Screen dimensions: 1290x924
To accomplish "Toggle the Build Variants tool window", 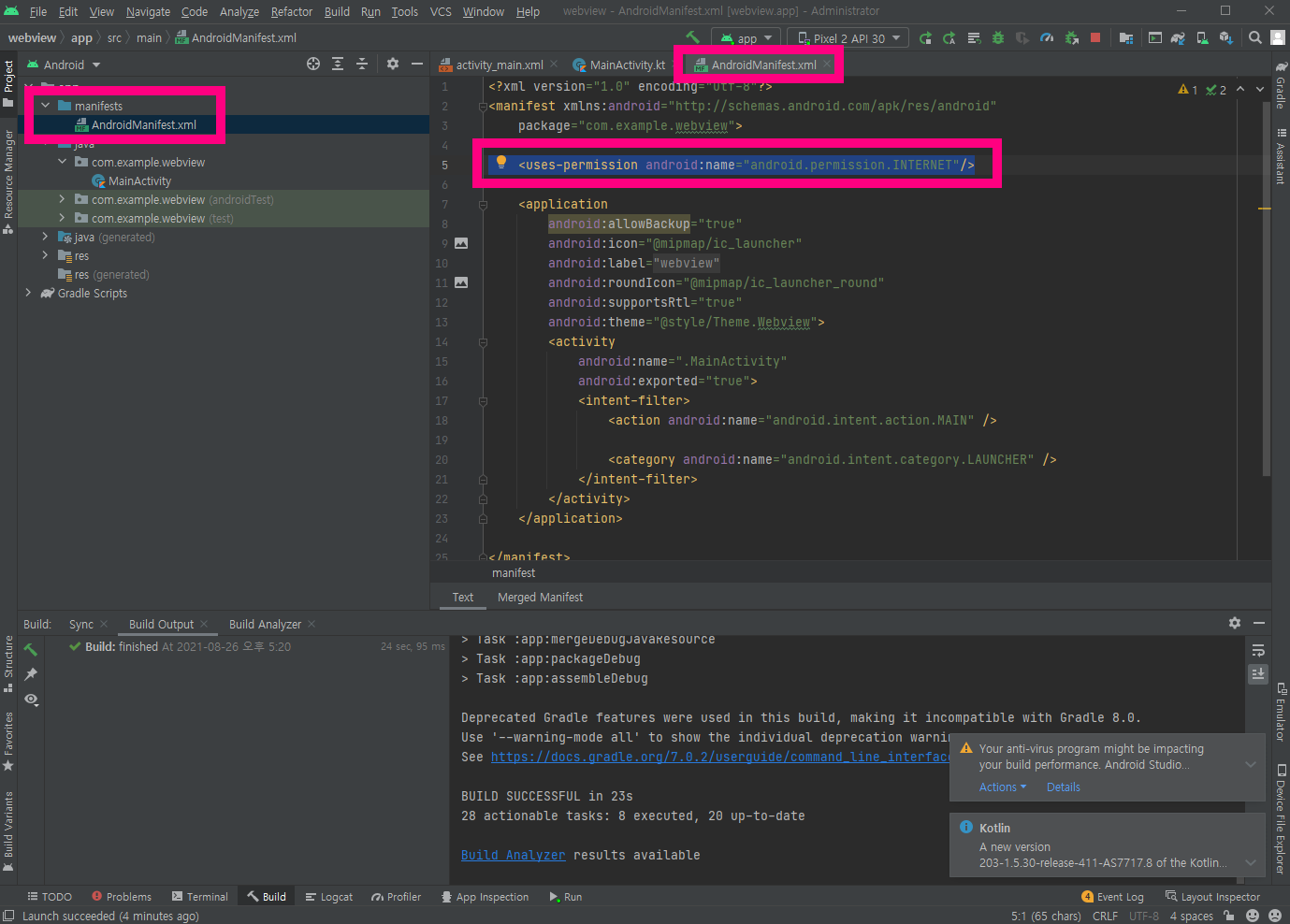I will pyautogui.click(x=8, y=830).
